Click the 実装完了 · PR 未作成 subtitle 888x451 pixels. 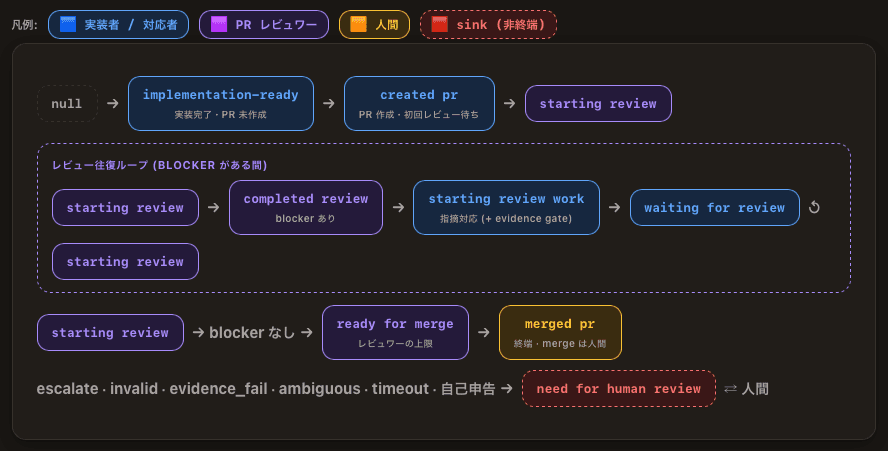(x=220, y=114)
